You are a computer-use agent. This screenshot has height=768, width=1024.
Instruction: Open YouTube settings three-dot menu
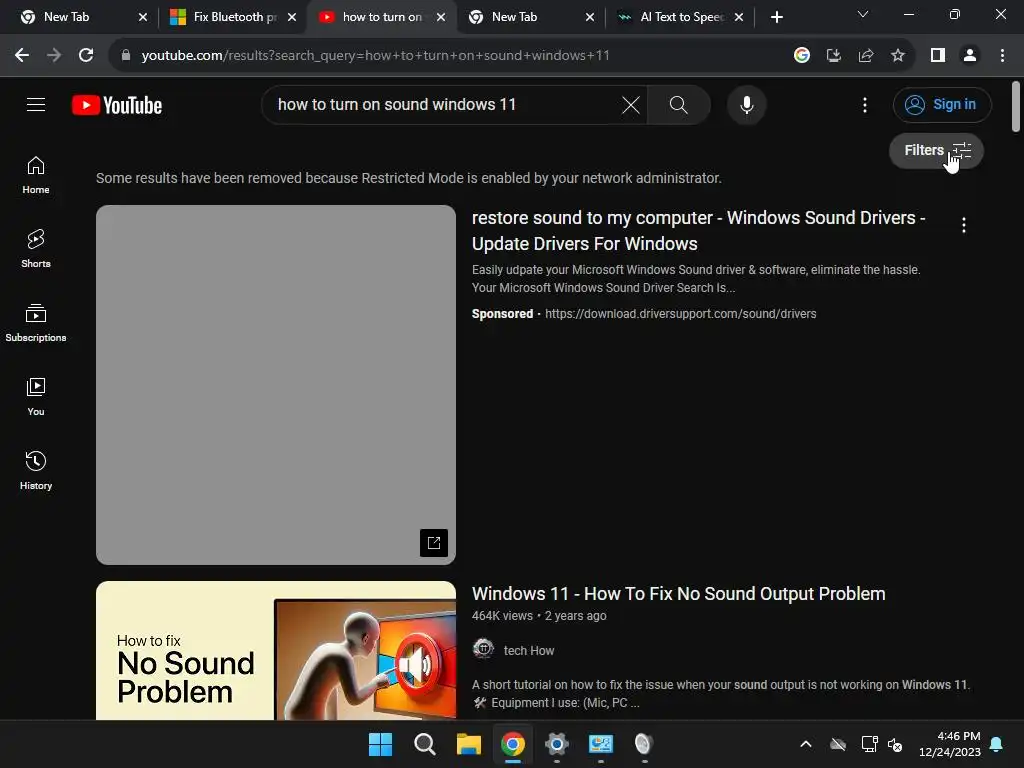pos(865,104)
